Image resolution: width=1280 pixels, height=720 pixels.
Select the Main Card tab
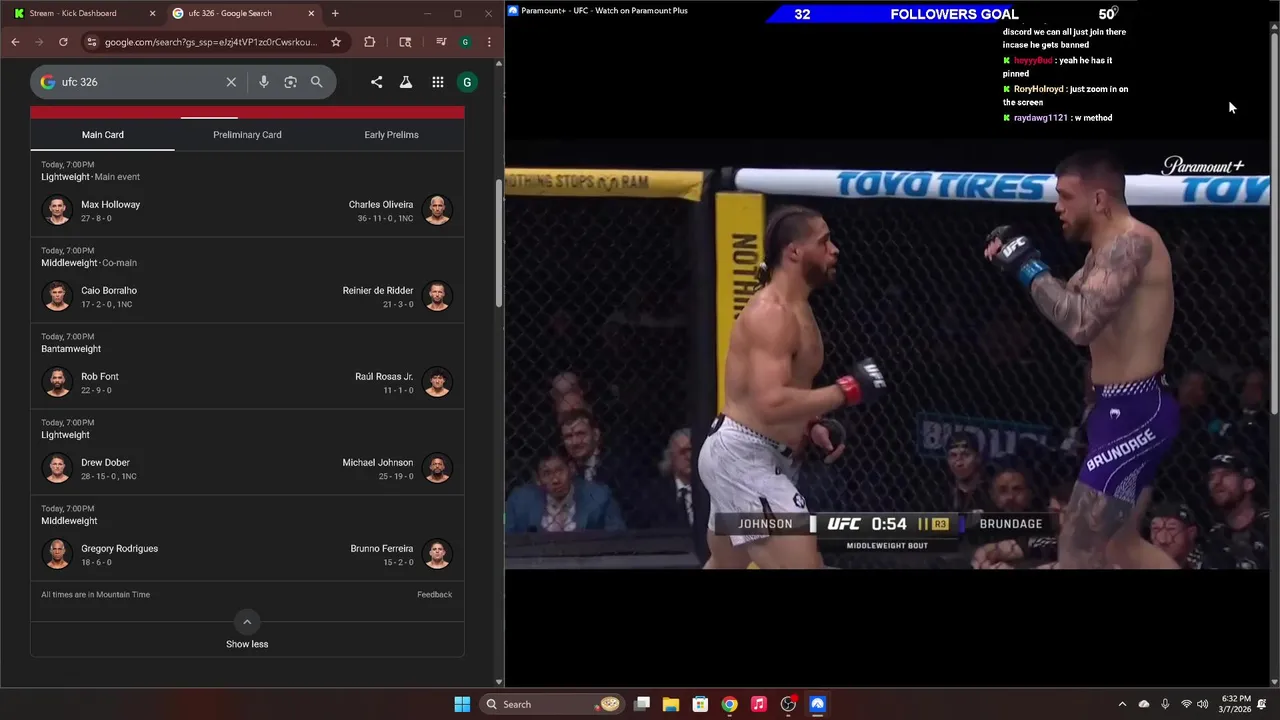click(103, 134)
